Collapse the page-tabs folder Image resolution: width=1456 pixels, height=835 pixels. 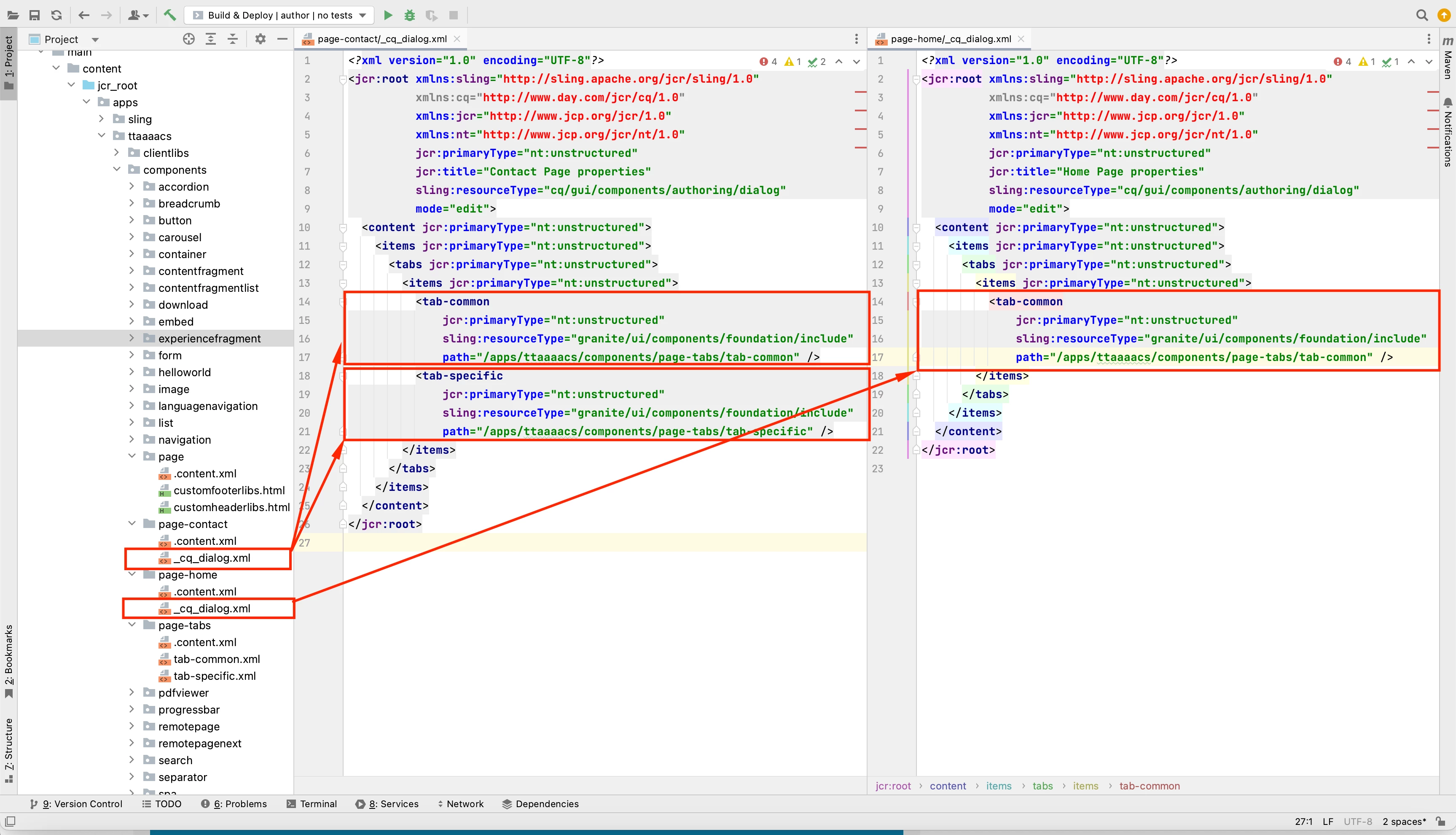click(x=132, y=625)
